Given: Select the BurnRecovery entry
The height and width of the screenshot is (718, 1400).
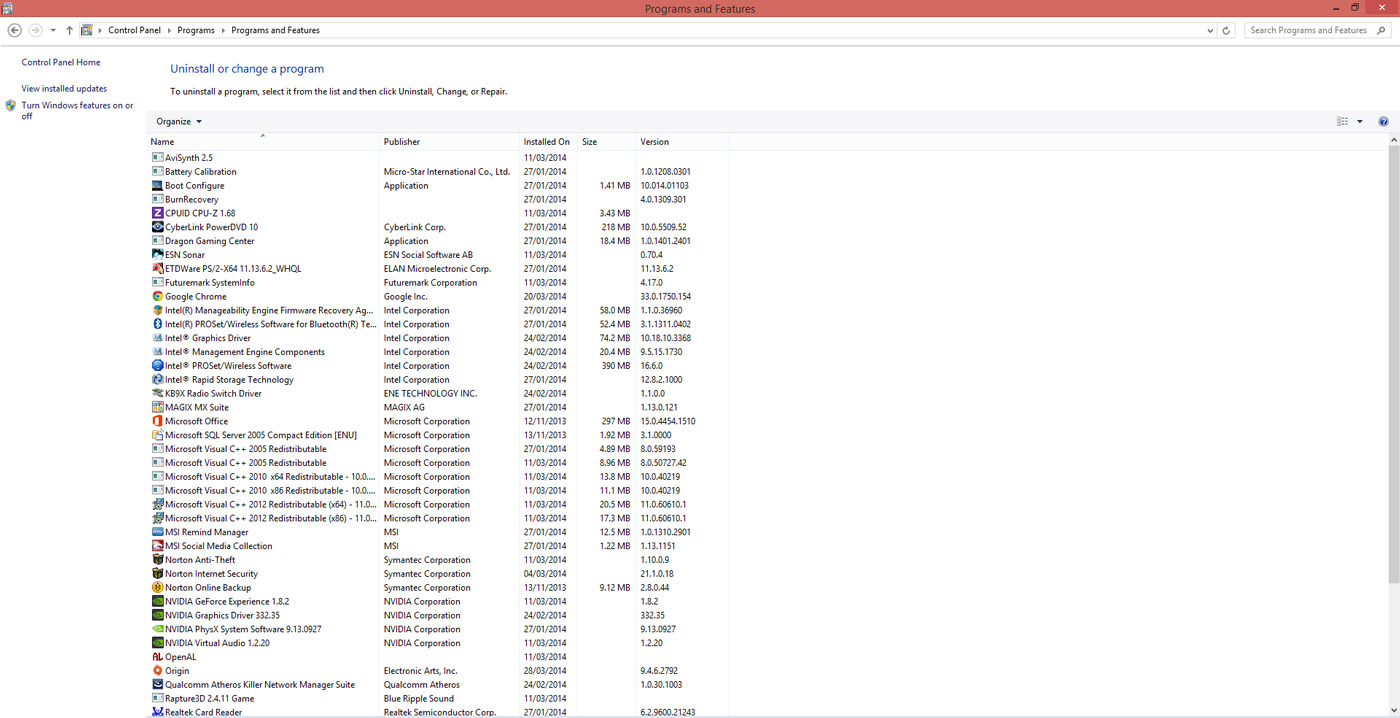Looking at the screenshot, I should [x=438, y=199].
